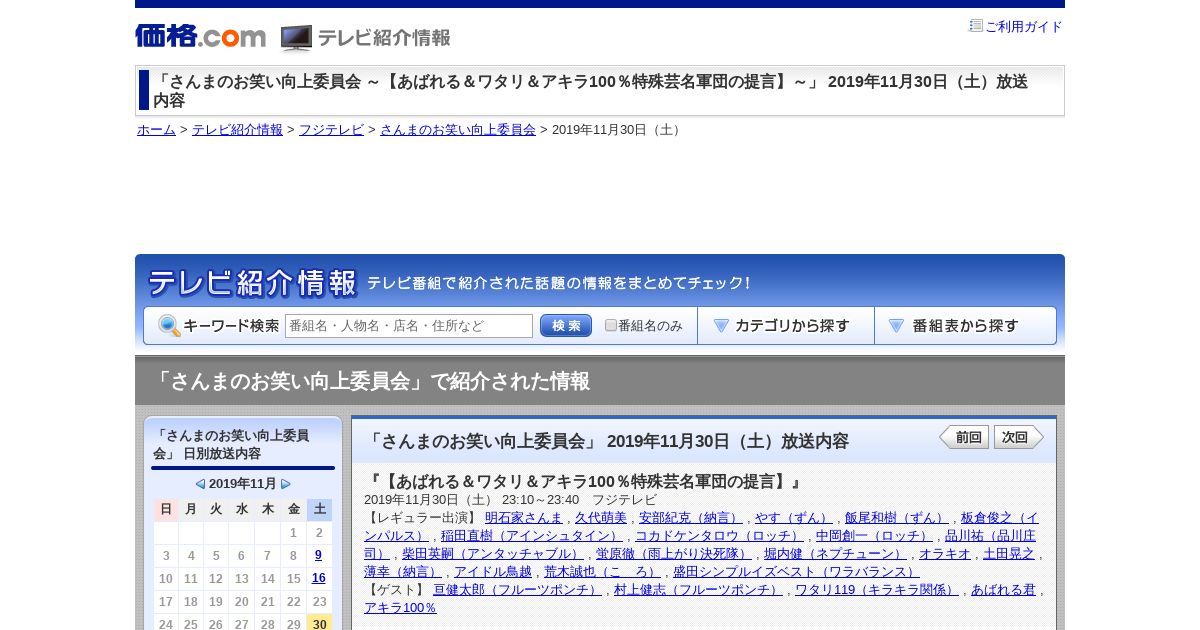Open 明石家さんま performer link

click(x=524, y=518)
